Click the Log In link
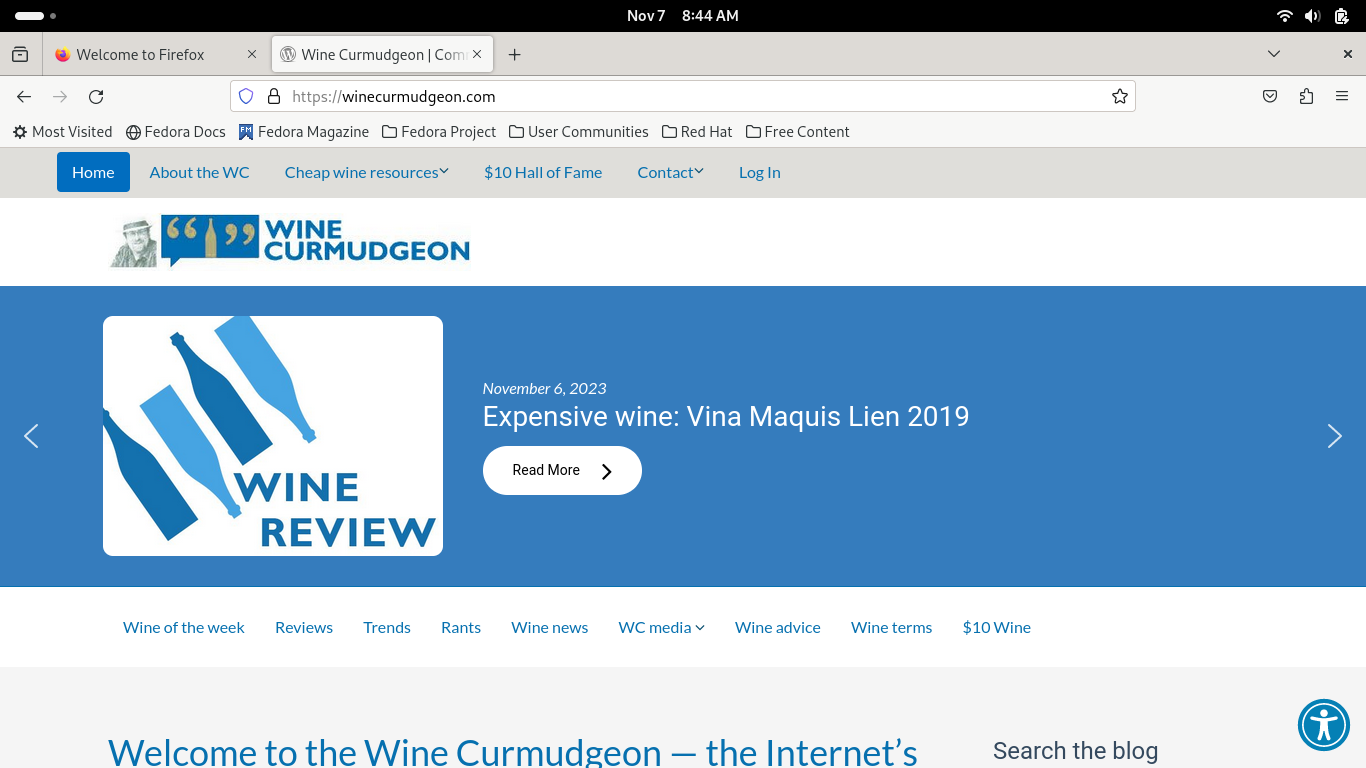Viewport: 1366px width, 768px height. point(759,172)
